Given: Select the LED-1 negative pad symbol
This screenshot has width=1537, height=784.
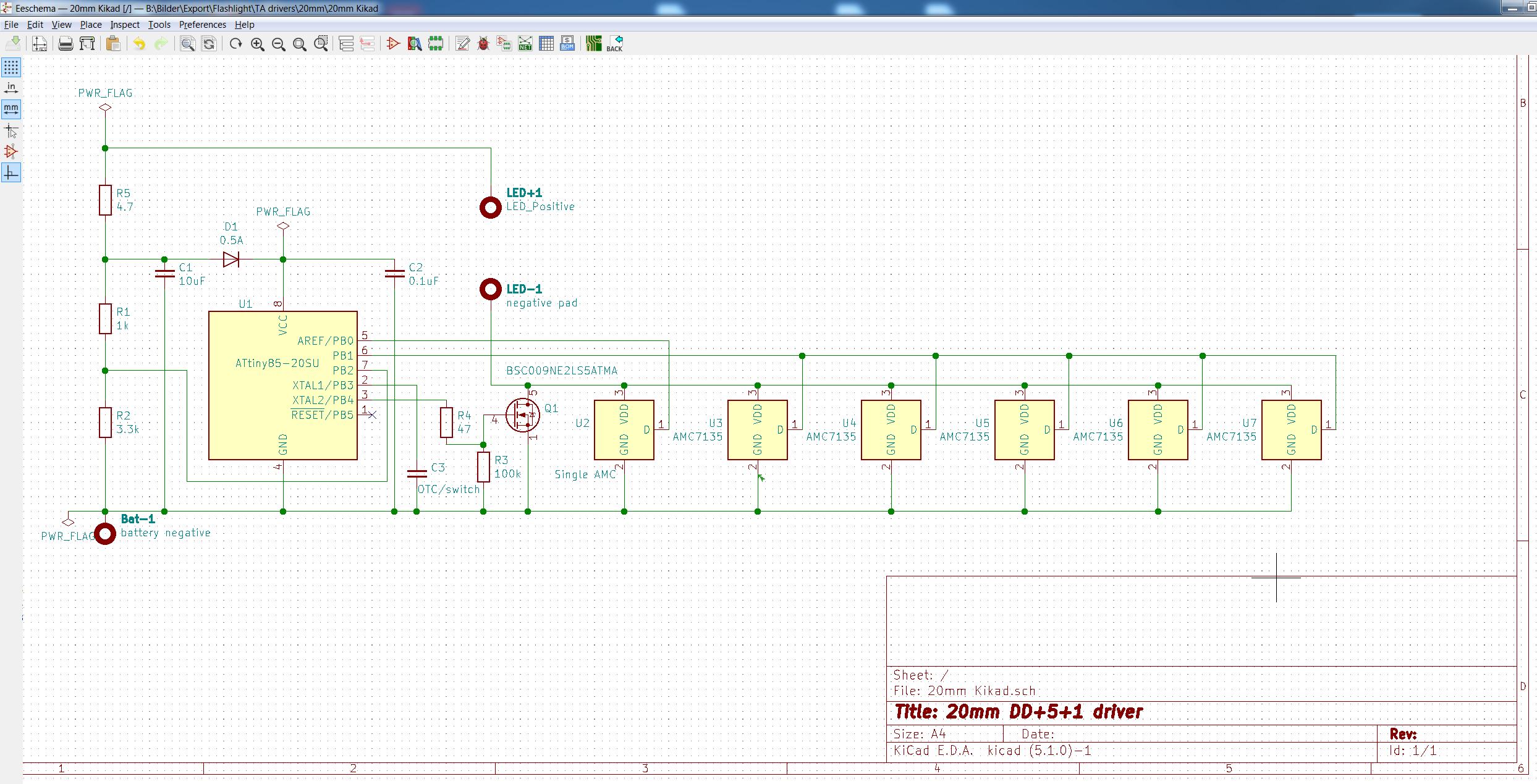Looking at the screenshot, I should (491, 289).
